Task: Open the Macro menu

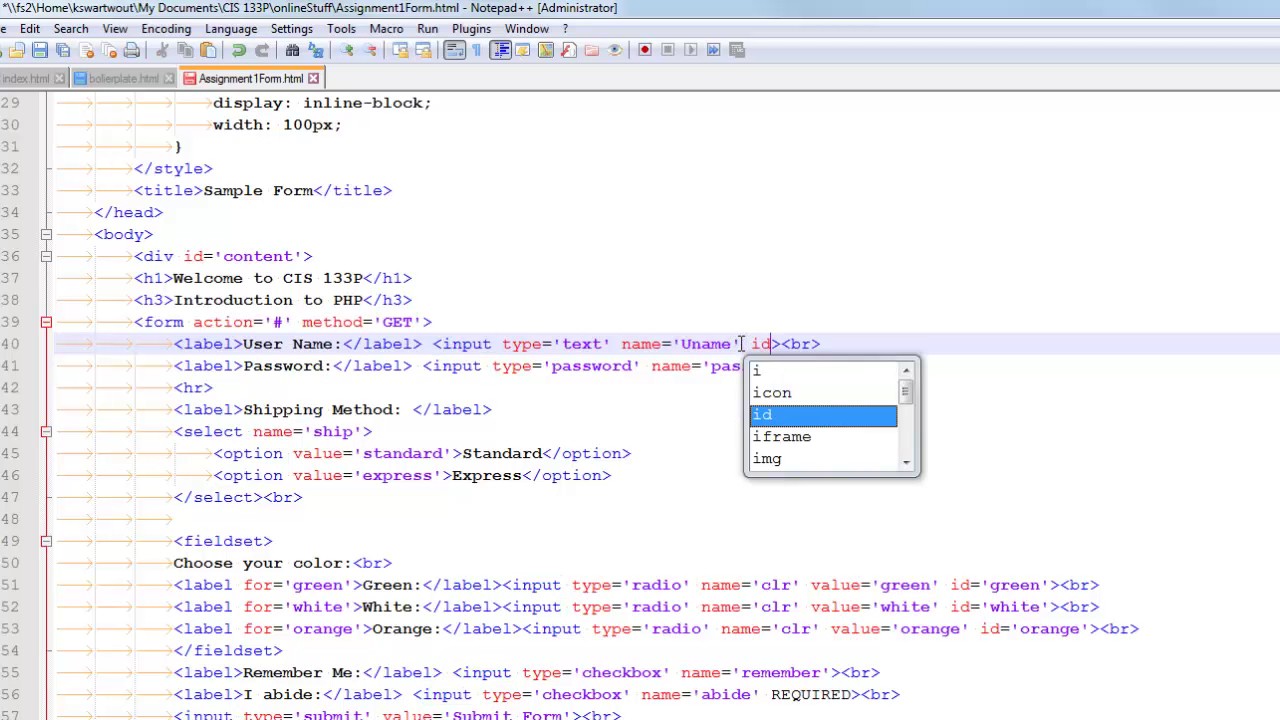Action: pyautogui.click(x=386, y=29)
